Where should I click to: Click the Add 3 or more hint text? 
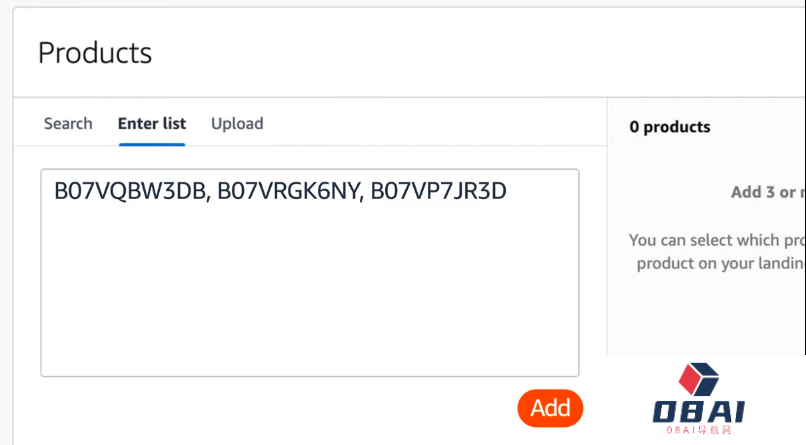[x=768, y=192]
